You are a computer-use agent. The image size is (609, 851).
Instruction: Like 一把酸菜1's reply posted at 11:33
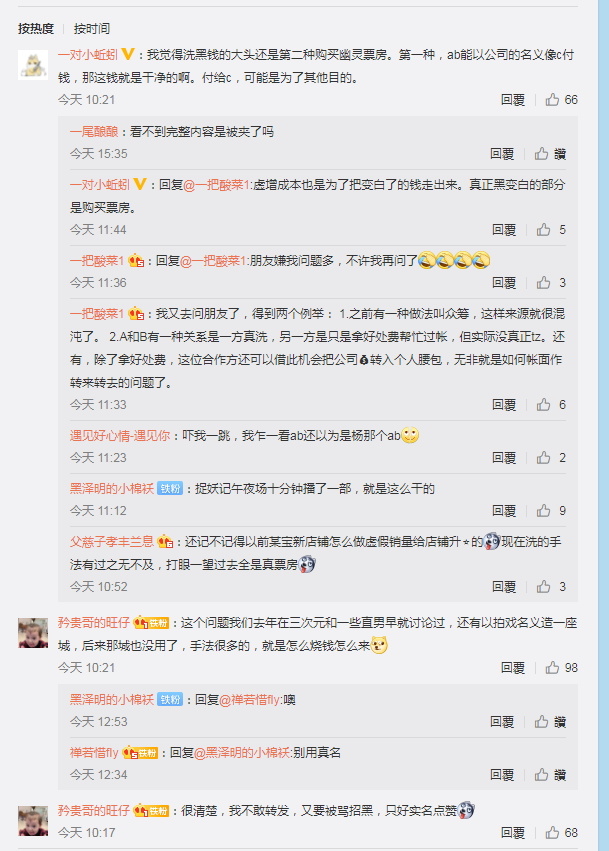click(x=551, y=405)
